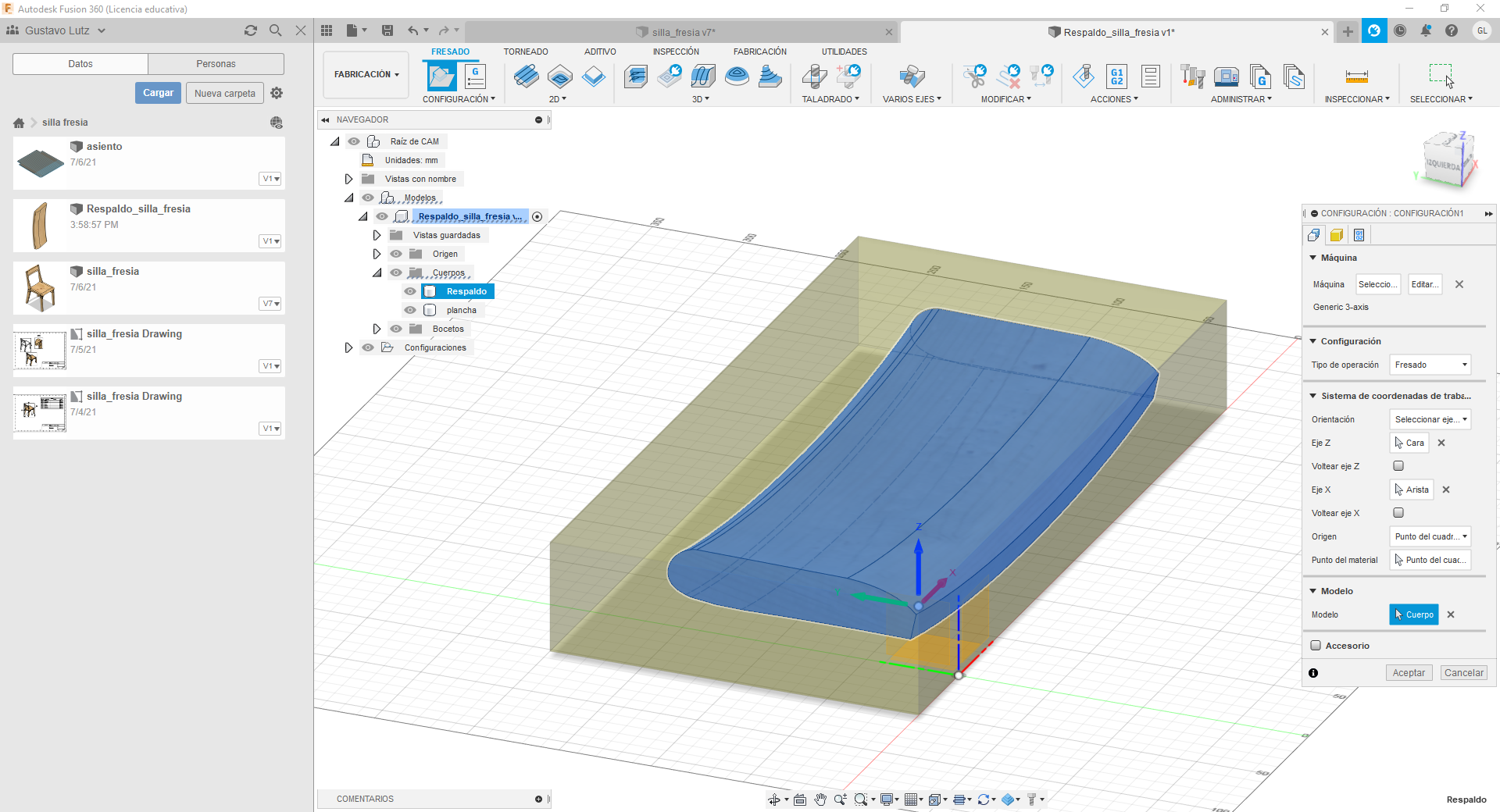1500x812 pixels.
Task: Click the Cuerpo model selection button
Action: [1414, 614]
